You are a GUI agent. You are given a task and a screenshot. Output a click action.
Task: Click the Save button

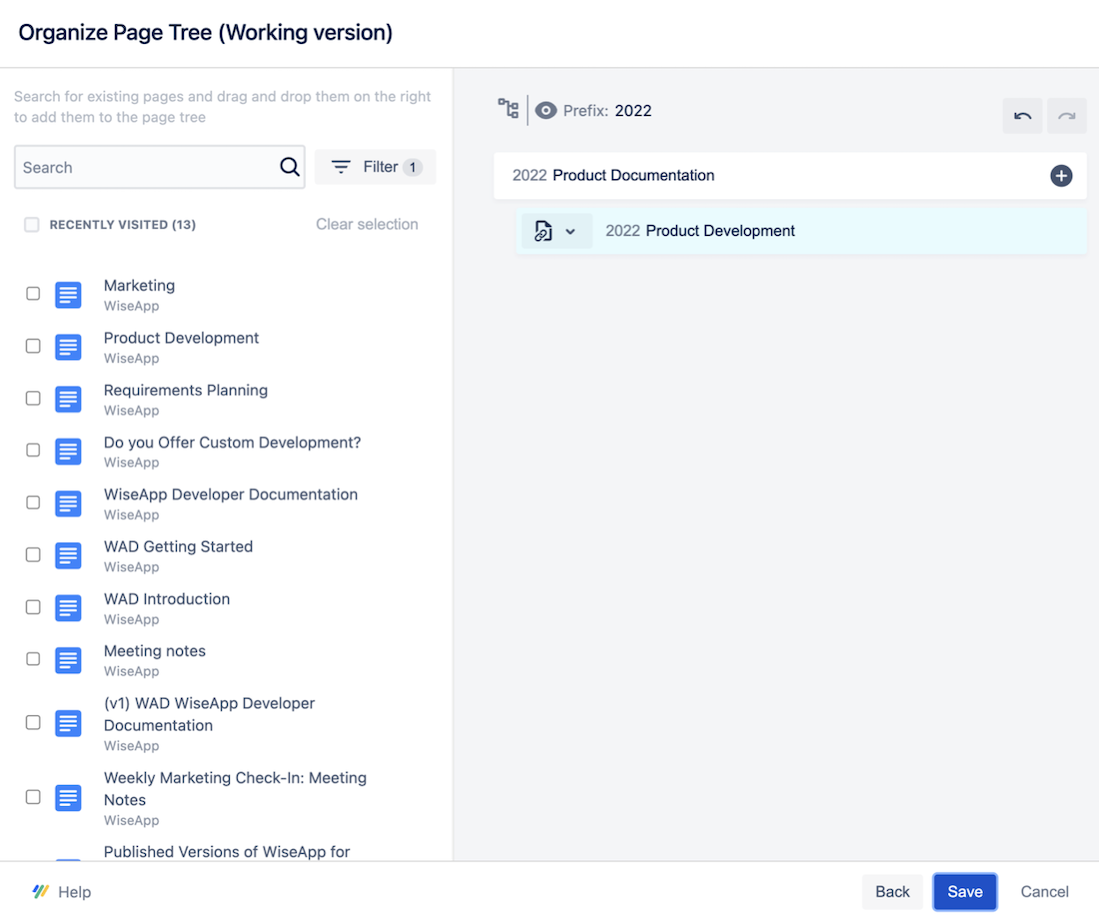pyautogui.click(x=964, y=891)
